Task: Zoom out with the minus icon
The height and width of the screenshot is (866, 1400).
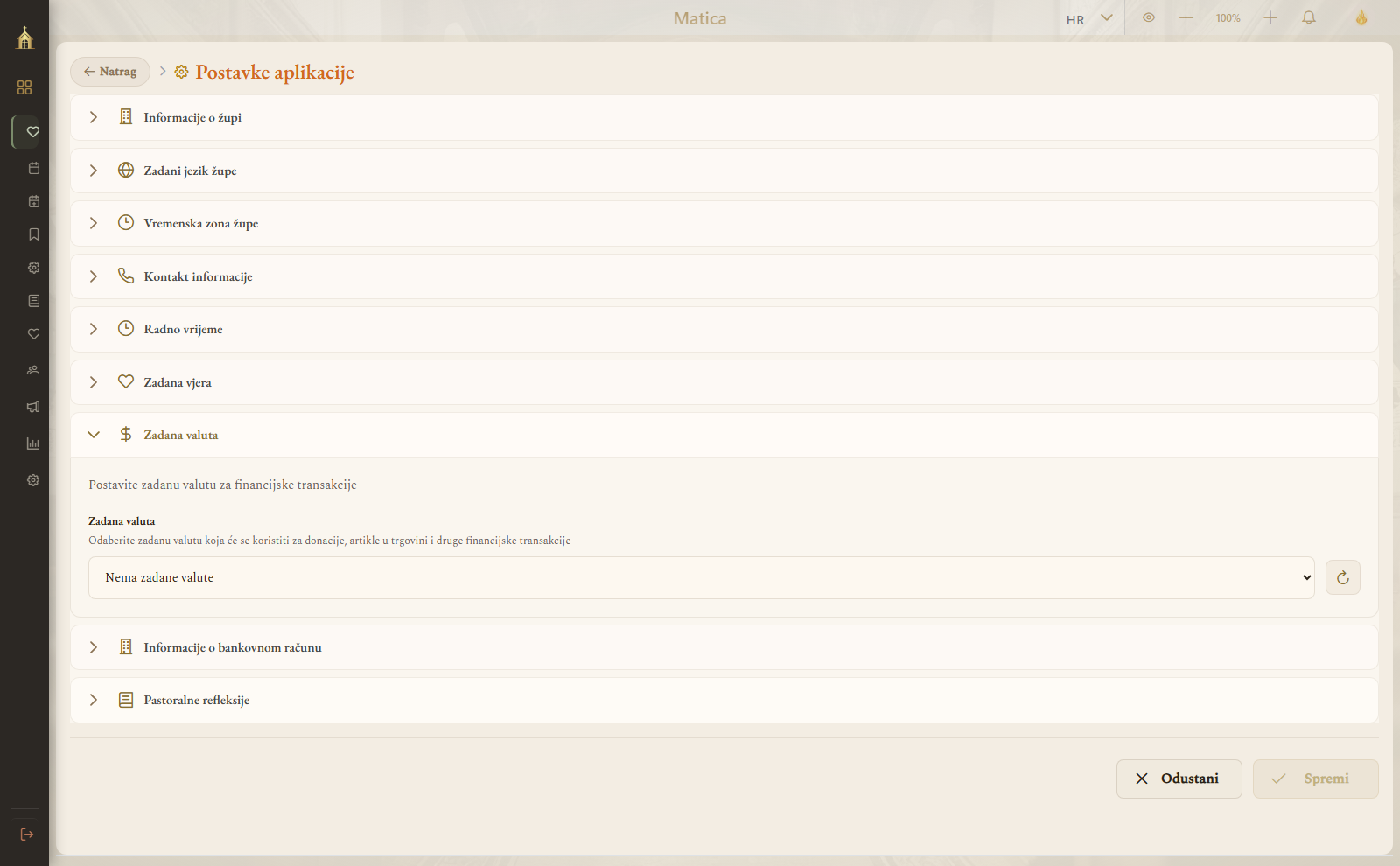Action: tap(1186, 17)
